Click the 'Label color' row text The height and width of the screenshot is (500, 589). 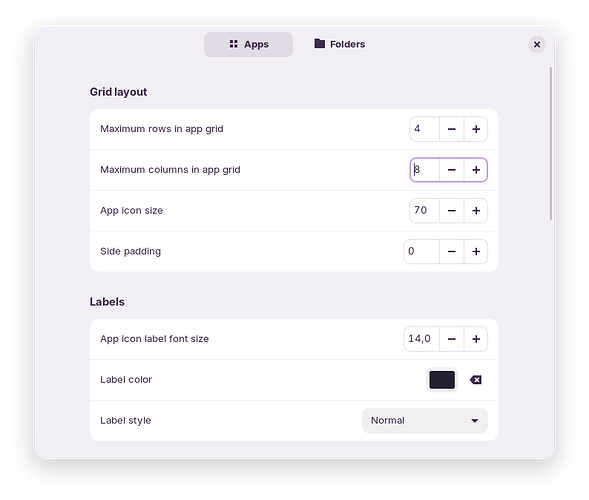126,380
